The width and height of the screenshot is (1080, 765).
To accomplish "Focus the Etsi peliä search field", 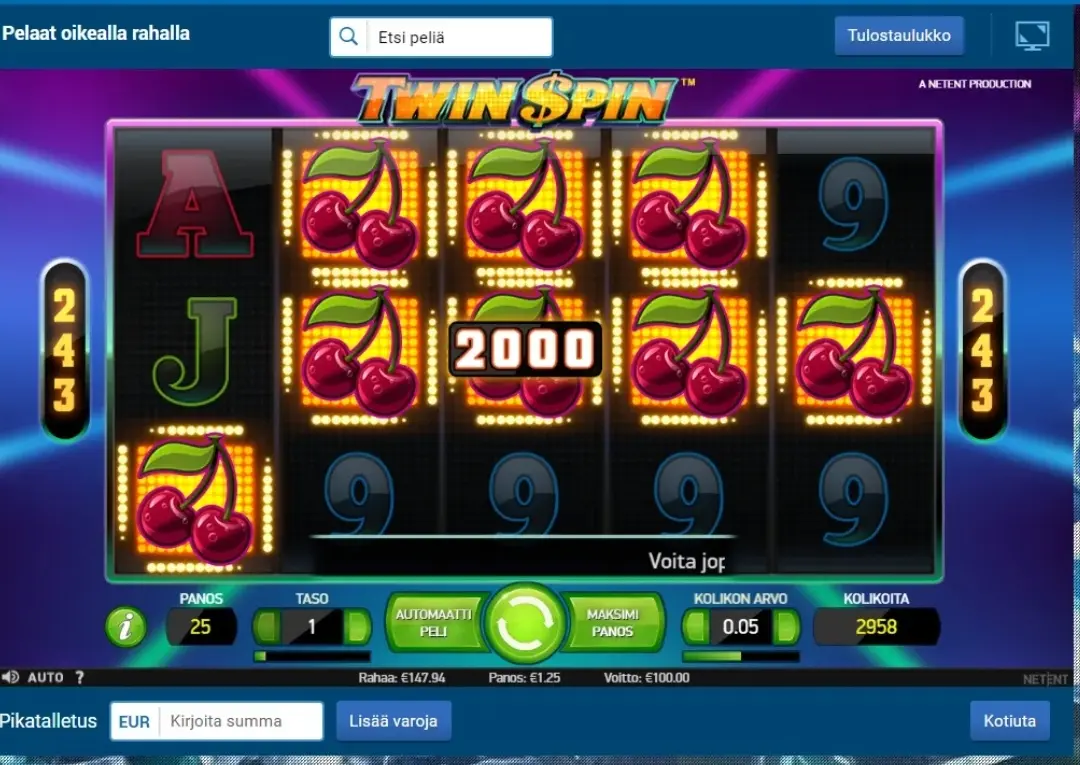I will click(x=459, y=37).
